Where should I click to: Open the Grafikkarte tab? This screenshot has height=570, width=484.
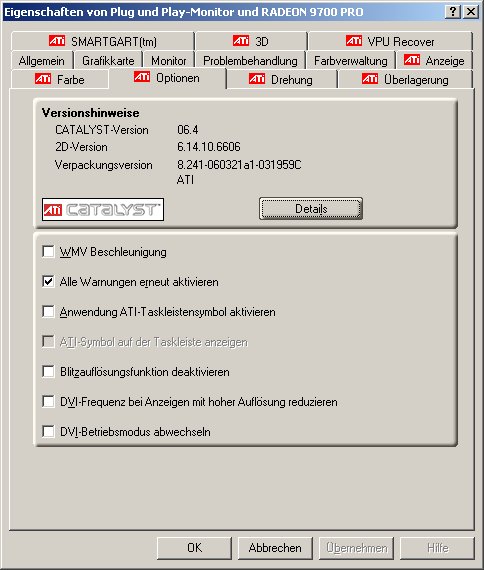point(108,60)
